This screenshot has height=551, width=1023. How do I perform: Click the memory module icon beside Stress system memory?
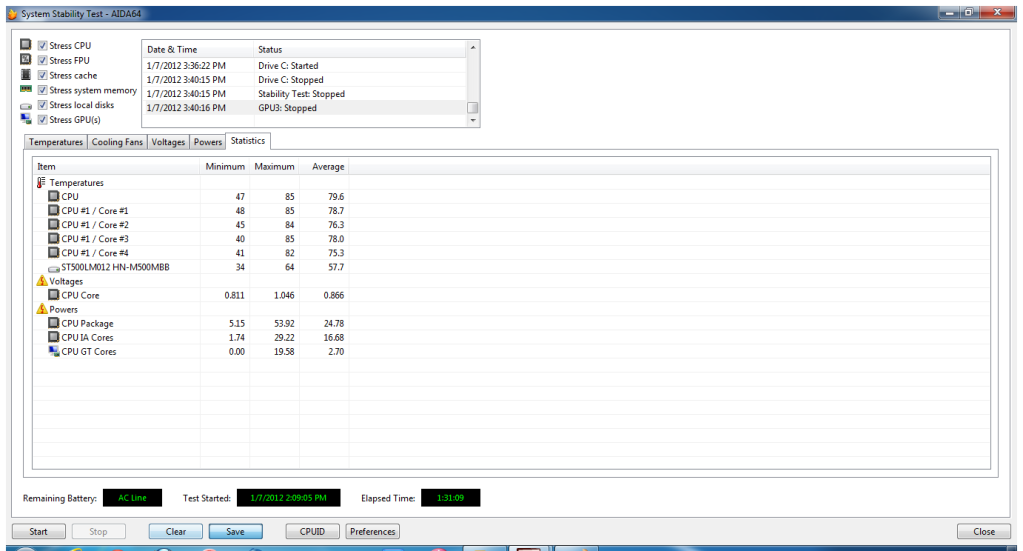[25, 89]
